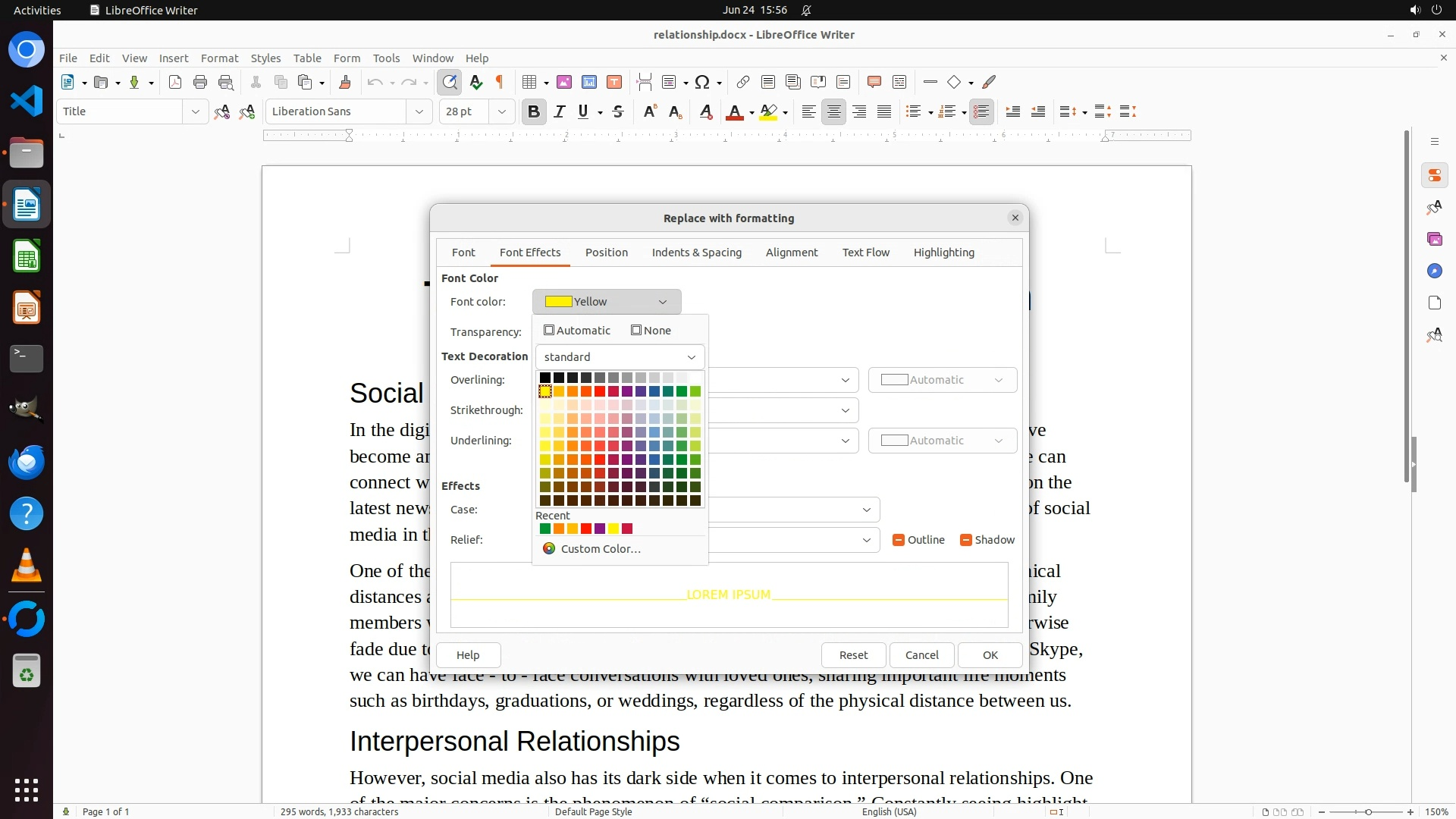Enable the Shadow checkbox
1456x819 pixels.
966,540
